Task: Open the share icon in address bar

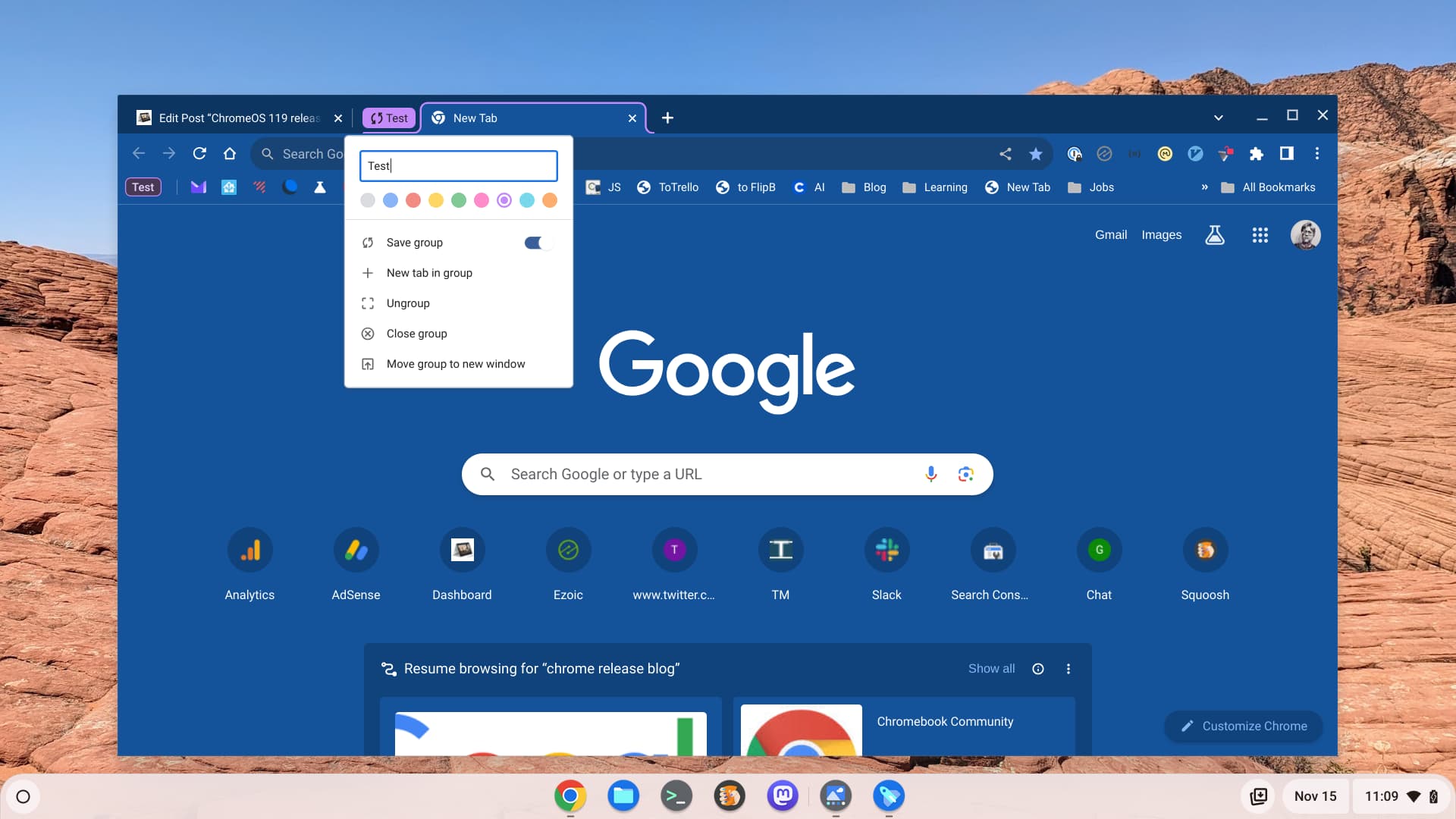Action: pos(1006,154)
